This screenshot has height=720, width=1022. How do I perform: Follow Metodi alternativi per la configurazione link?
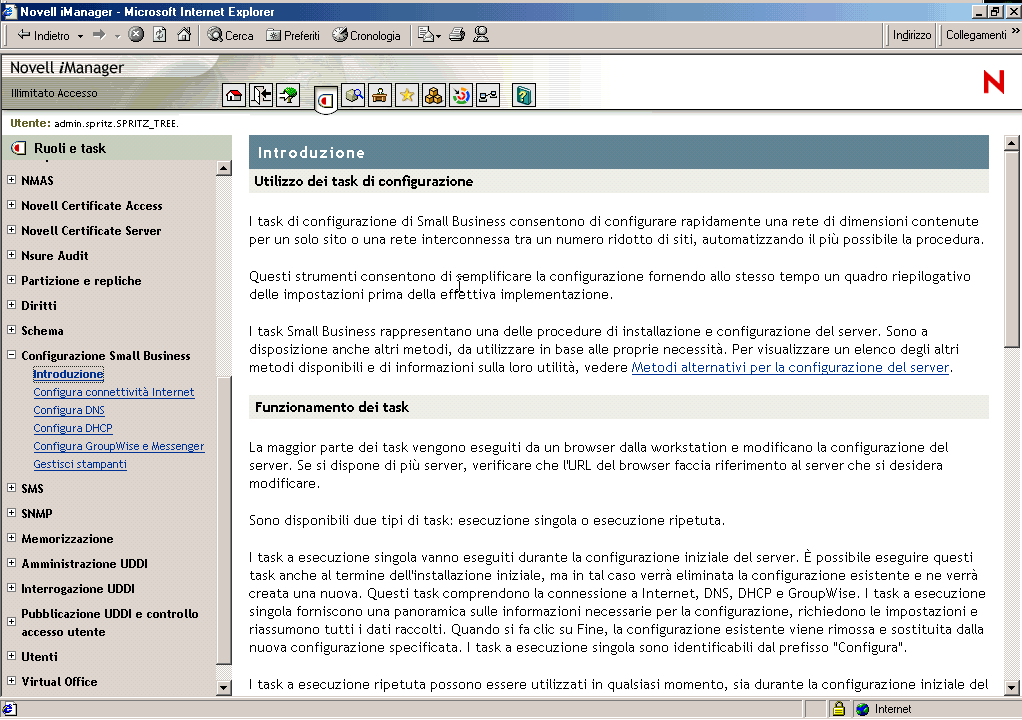point(790,367)
